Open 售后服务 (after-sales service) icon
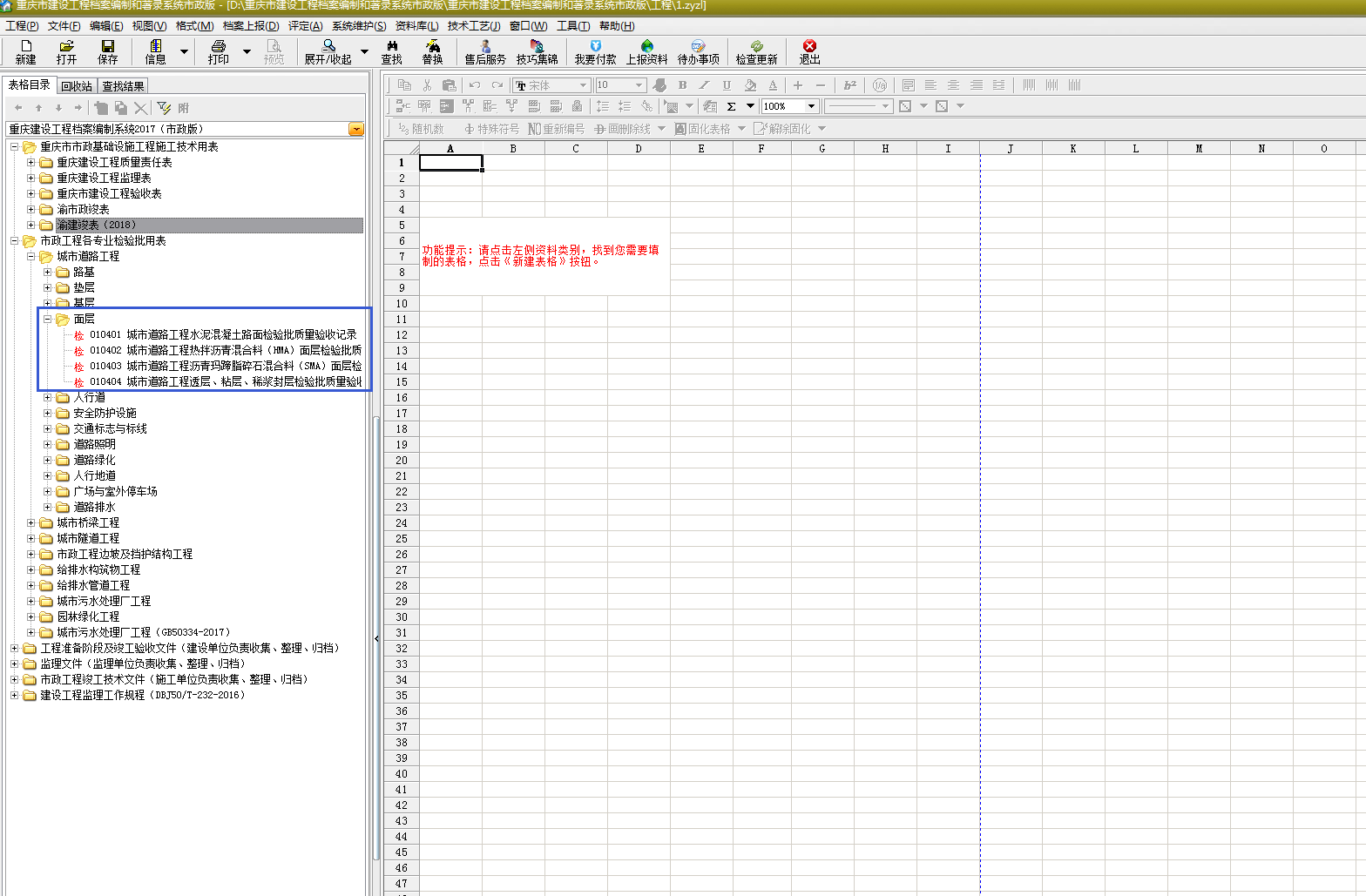This screenshot has height=896, width=1366. click(x=485, y=52)
